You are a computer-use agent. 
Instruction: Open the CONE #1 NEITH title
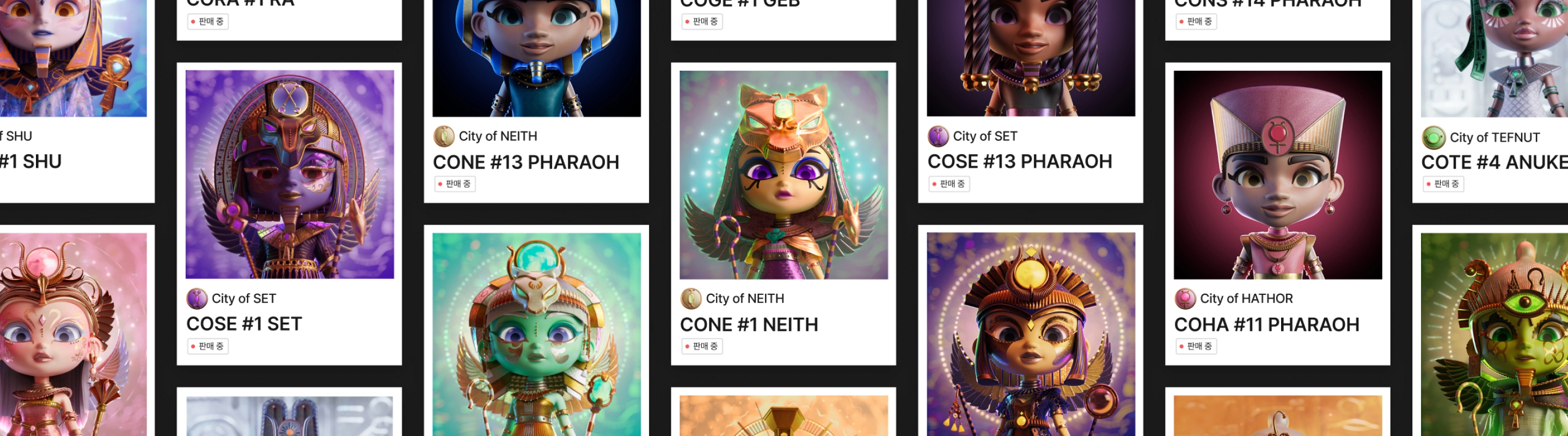click(749, 325)
